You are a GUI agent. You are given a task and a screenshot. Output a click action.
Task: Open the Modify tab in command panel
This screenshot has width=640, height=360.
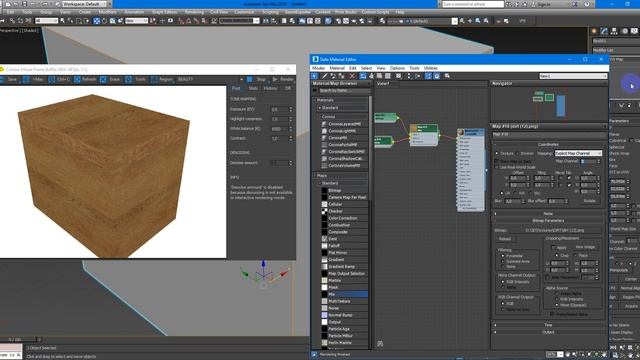click(604, 31)
